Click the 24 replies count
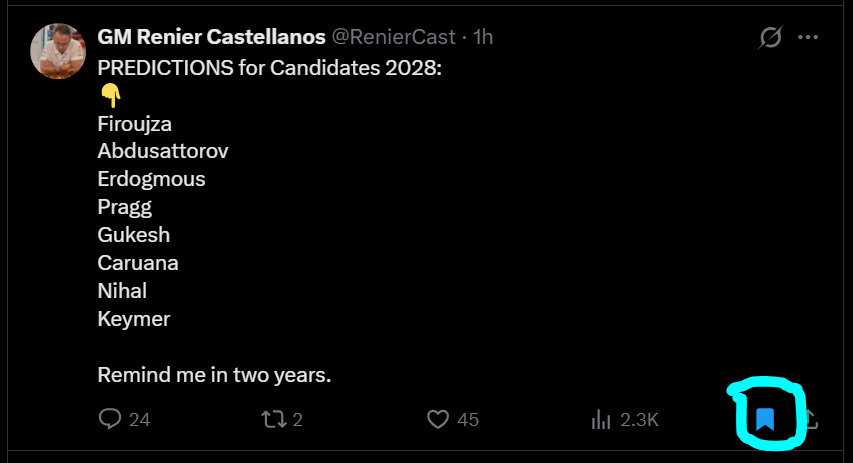The image size is (853, 463). click(x=140, y=419)
